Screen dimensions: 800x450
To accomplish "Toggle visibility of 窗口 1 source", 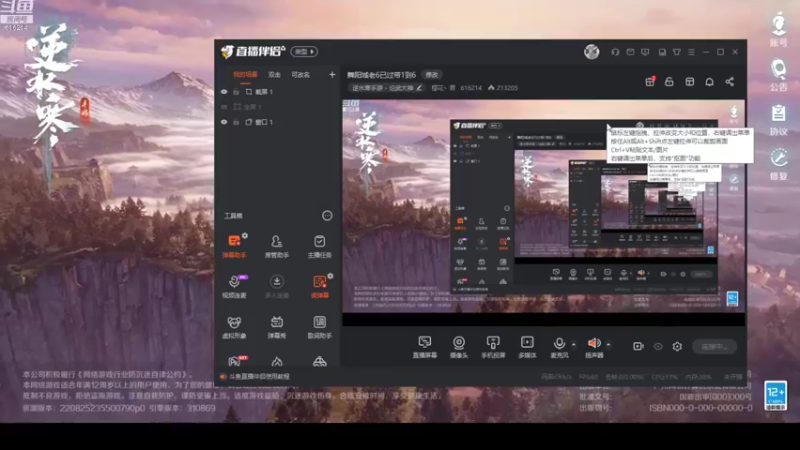I will coord(224,122).
